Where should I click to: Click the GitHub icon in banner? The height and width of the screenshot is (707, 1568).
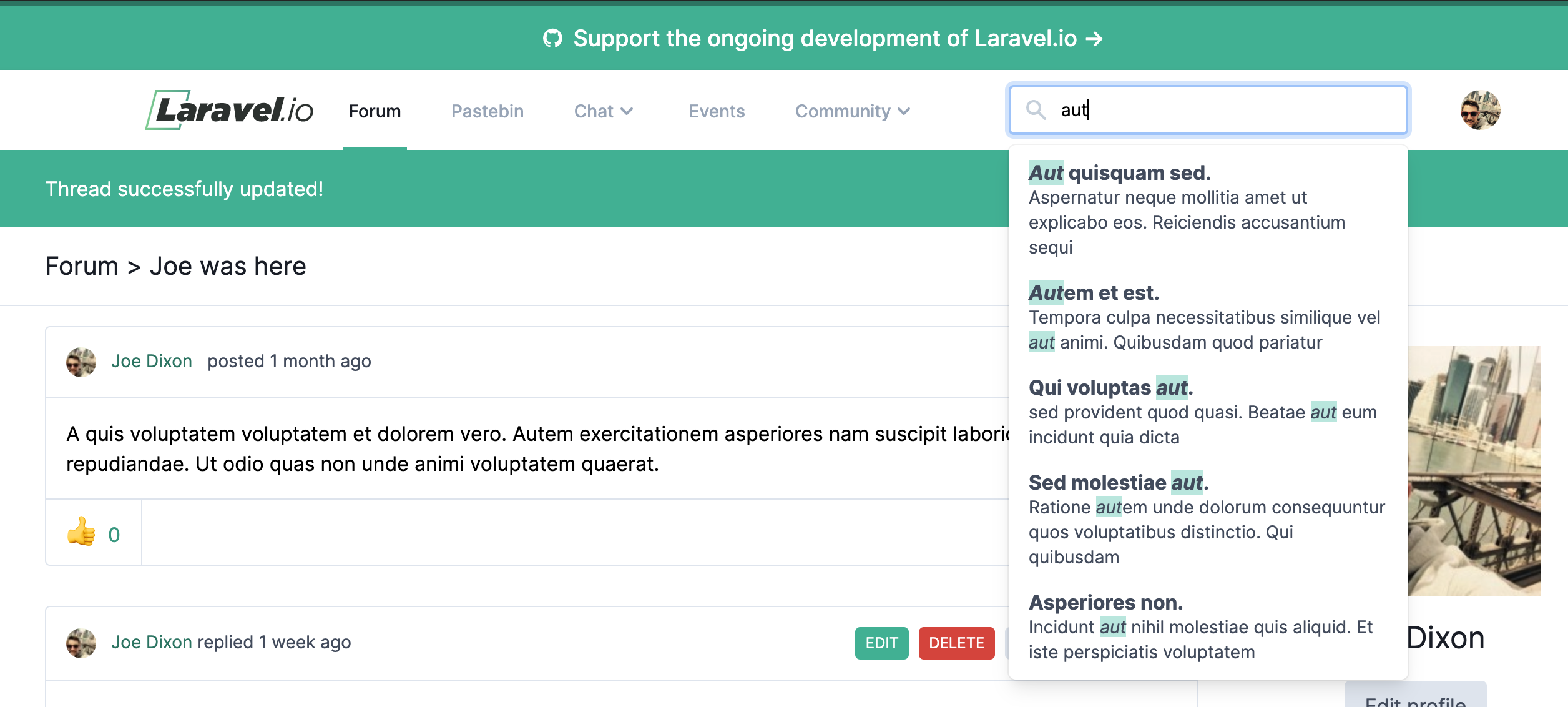552,39
